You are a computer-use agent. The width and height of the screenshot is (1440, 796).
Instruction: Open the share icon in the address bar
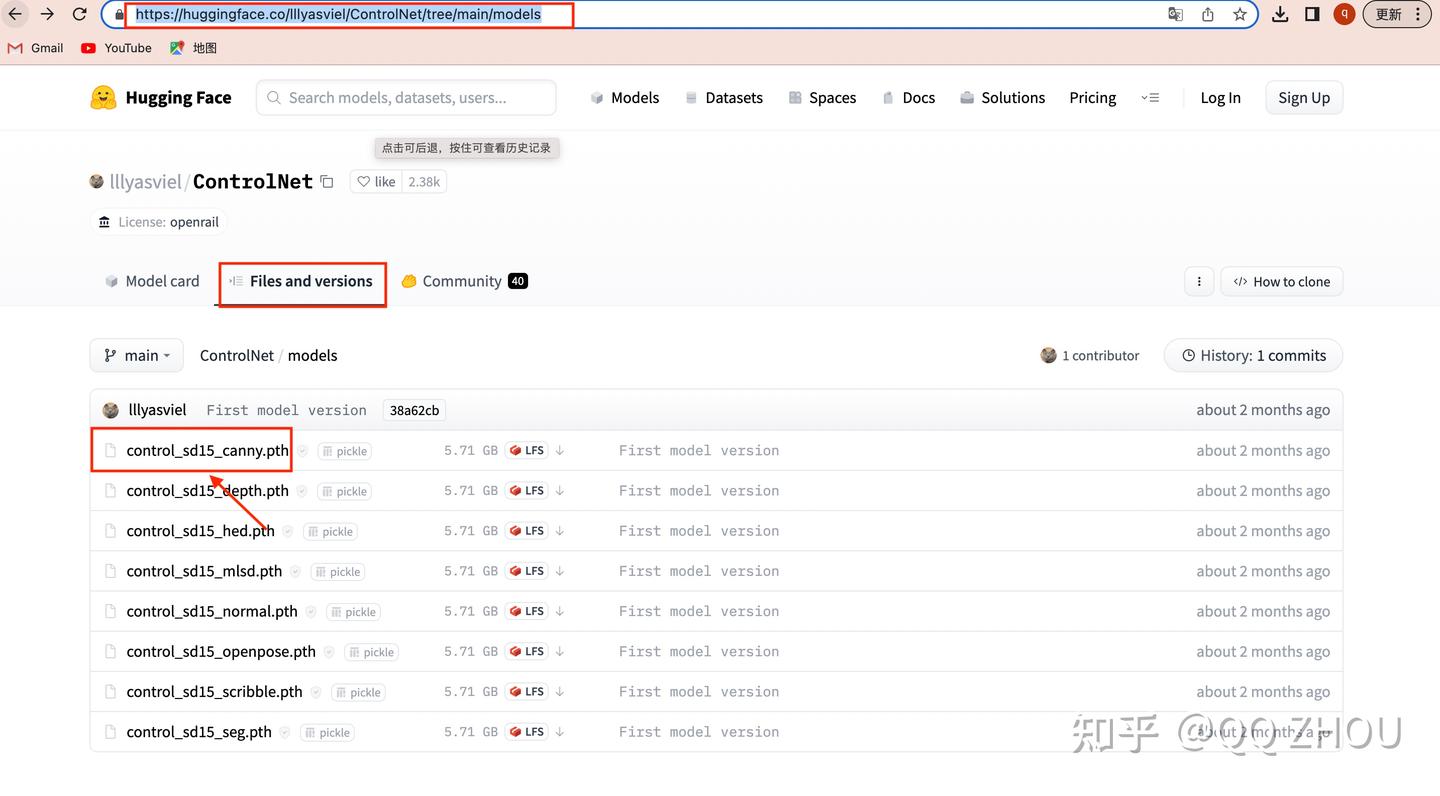tap(1208, 14)
